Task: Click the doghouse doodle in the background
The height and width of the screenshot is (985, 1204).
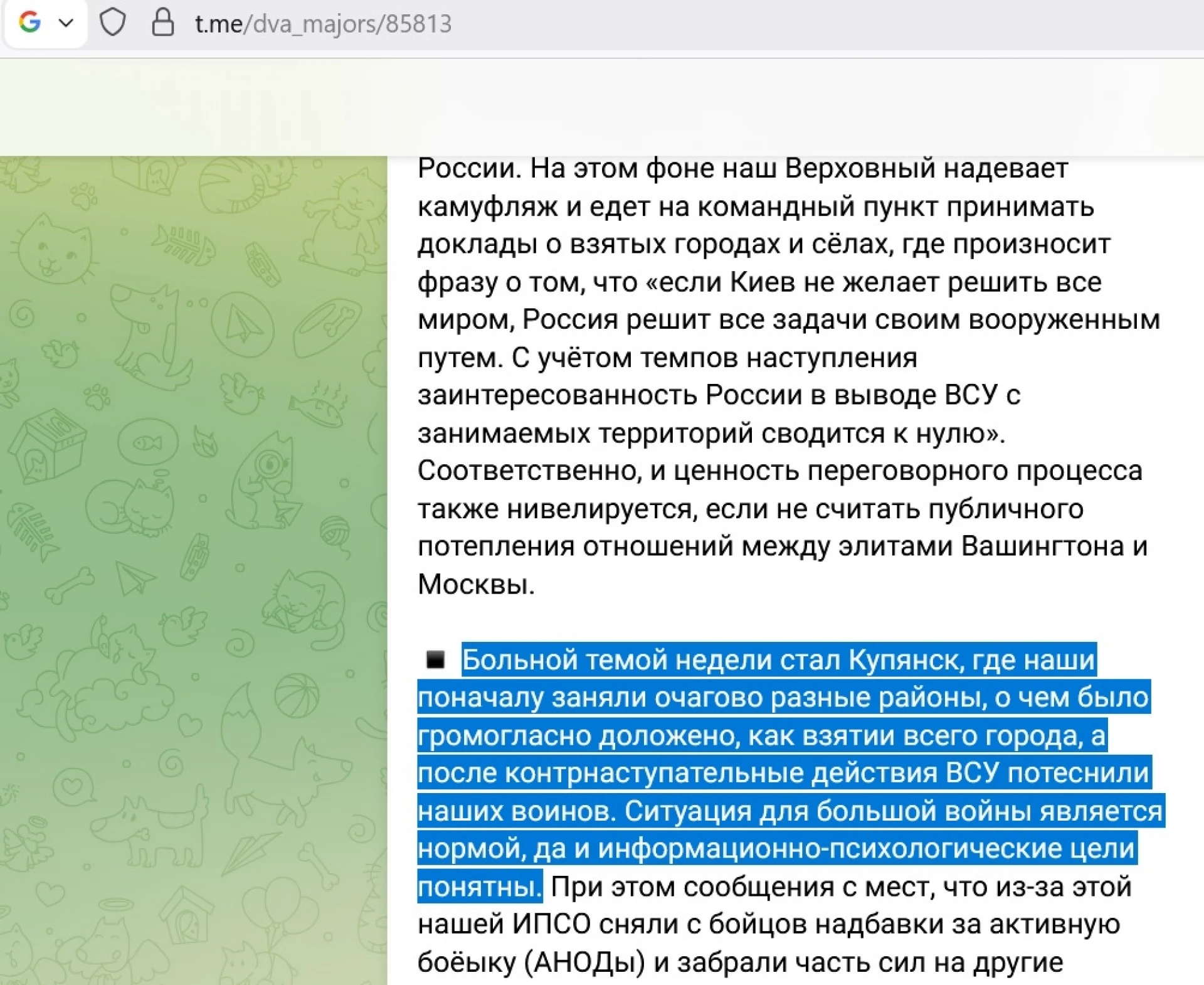Action: [47, 447]
